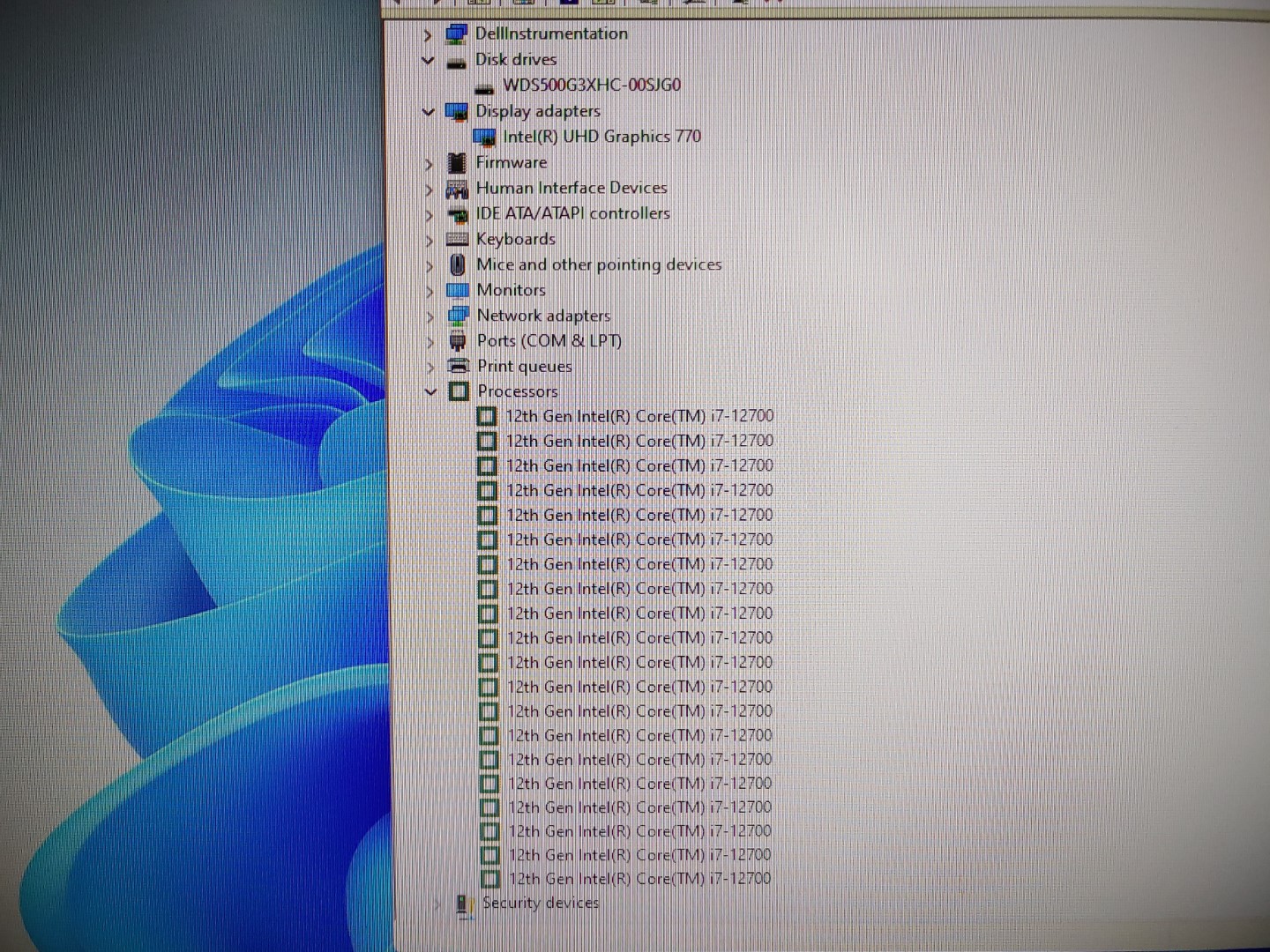Click the mouse icon beside Mice and other pointing devices
This screenshot has height=952, width=1270.
458,264
